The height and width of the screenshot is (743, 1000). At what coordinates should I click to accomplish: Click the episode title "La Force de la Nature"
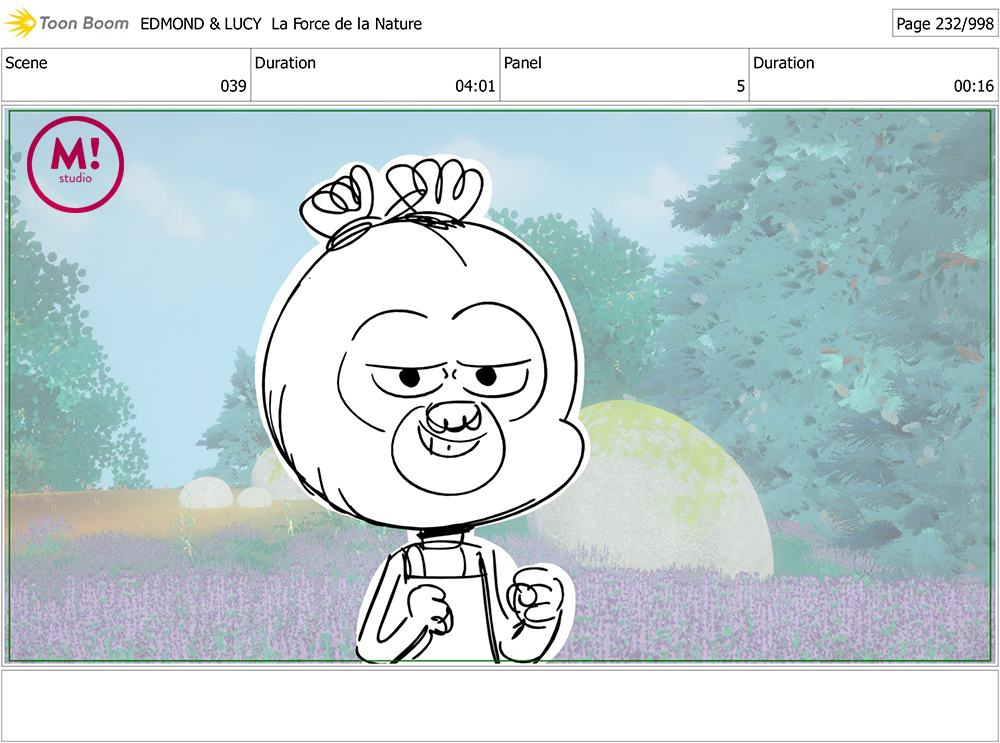[x=346, y=24]
